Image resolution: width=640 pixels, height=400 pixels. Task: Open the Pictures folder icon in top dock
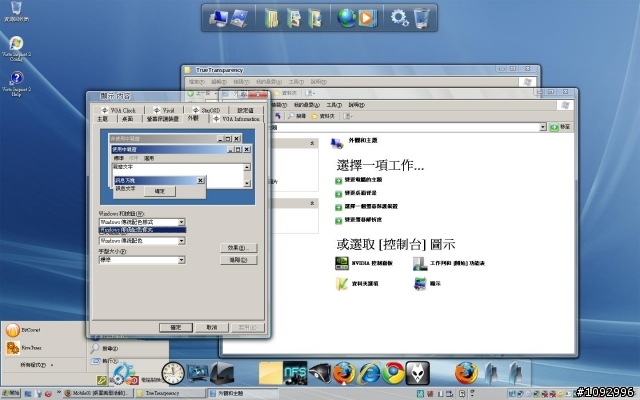point(293,18)
